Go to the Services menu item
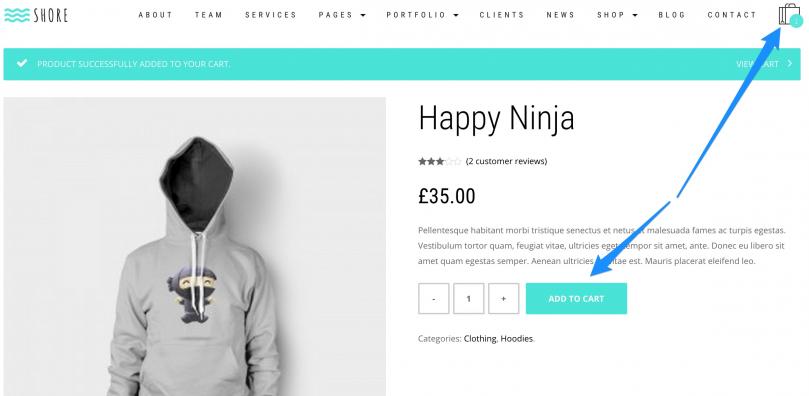The width and height of the screenshot is (809, 396). tap(271, 15)
